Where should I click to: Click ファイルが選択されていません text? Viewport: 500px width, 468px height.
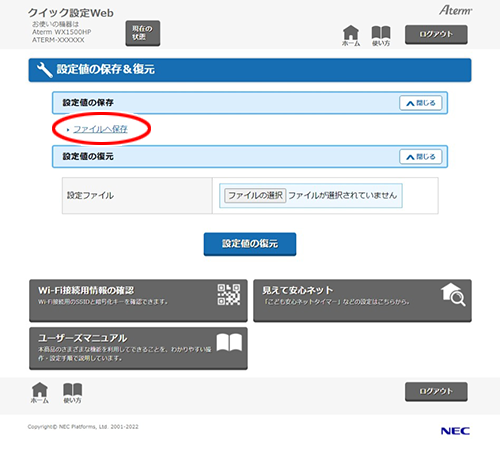(x=343, y=195)
